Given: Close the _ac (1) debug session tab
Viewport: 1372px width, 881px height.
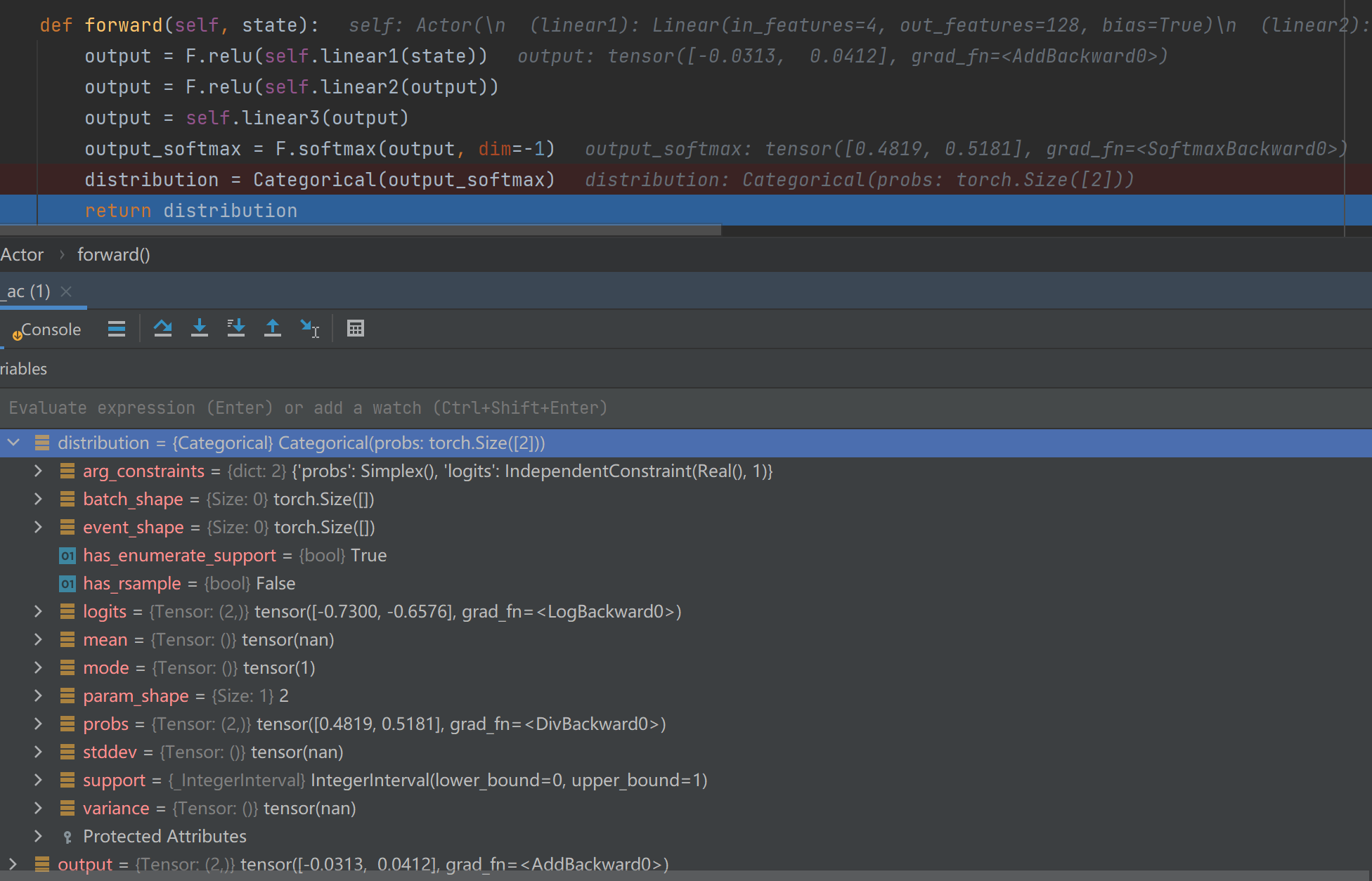Looking at the screenshot, I should point(66,291).
